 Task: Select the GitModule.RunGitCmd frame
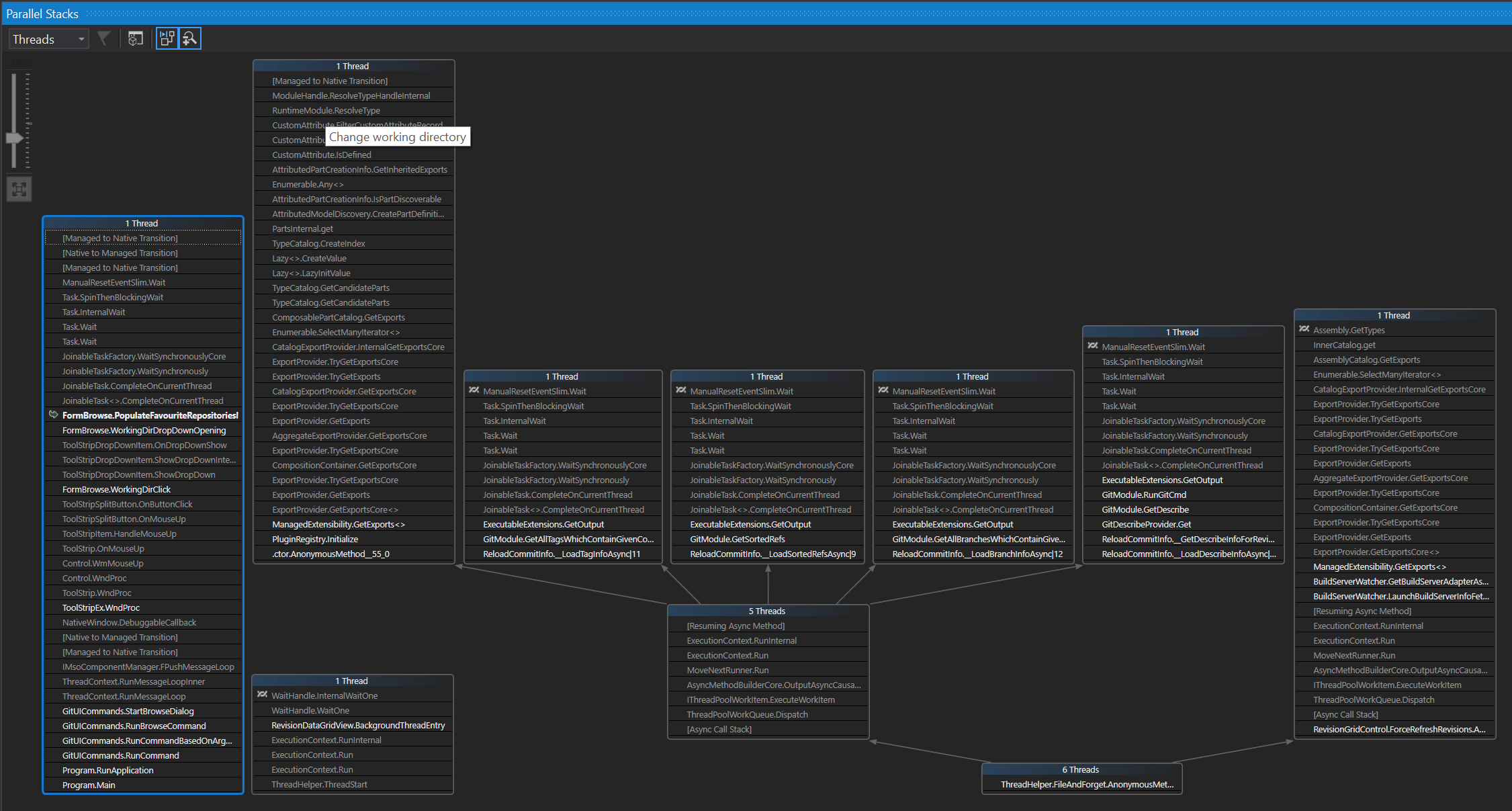(1144, 495)
